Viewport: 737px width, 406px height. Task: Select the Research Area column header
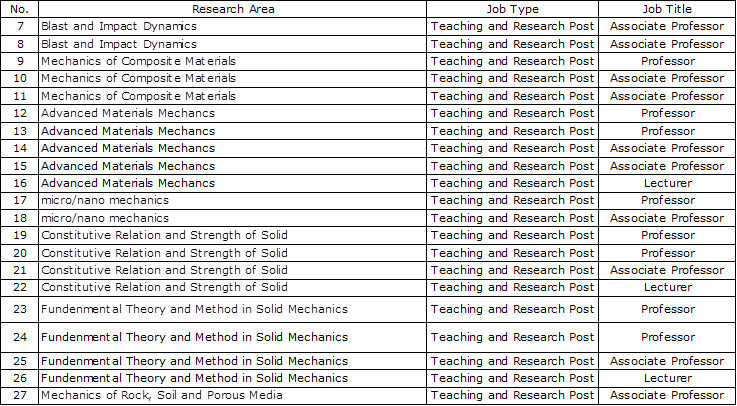pos(233,9)
